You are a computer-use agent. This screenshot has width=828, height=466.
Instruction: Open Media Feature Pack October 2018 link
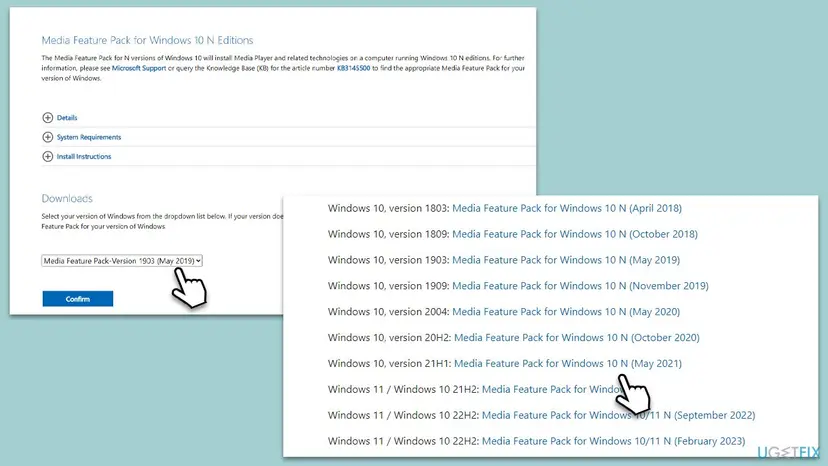pyautogui.click(x=575, y=234)
